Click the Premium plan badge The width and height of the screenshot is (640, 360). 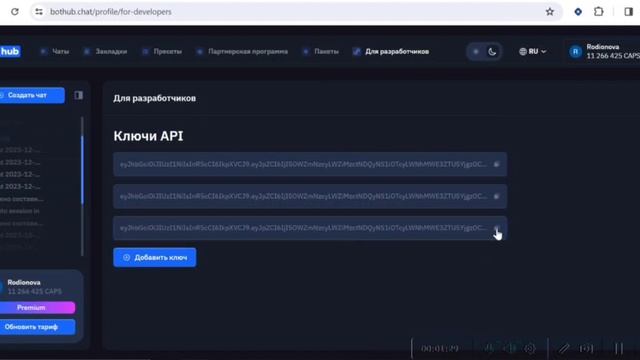(37, 308)
